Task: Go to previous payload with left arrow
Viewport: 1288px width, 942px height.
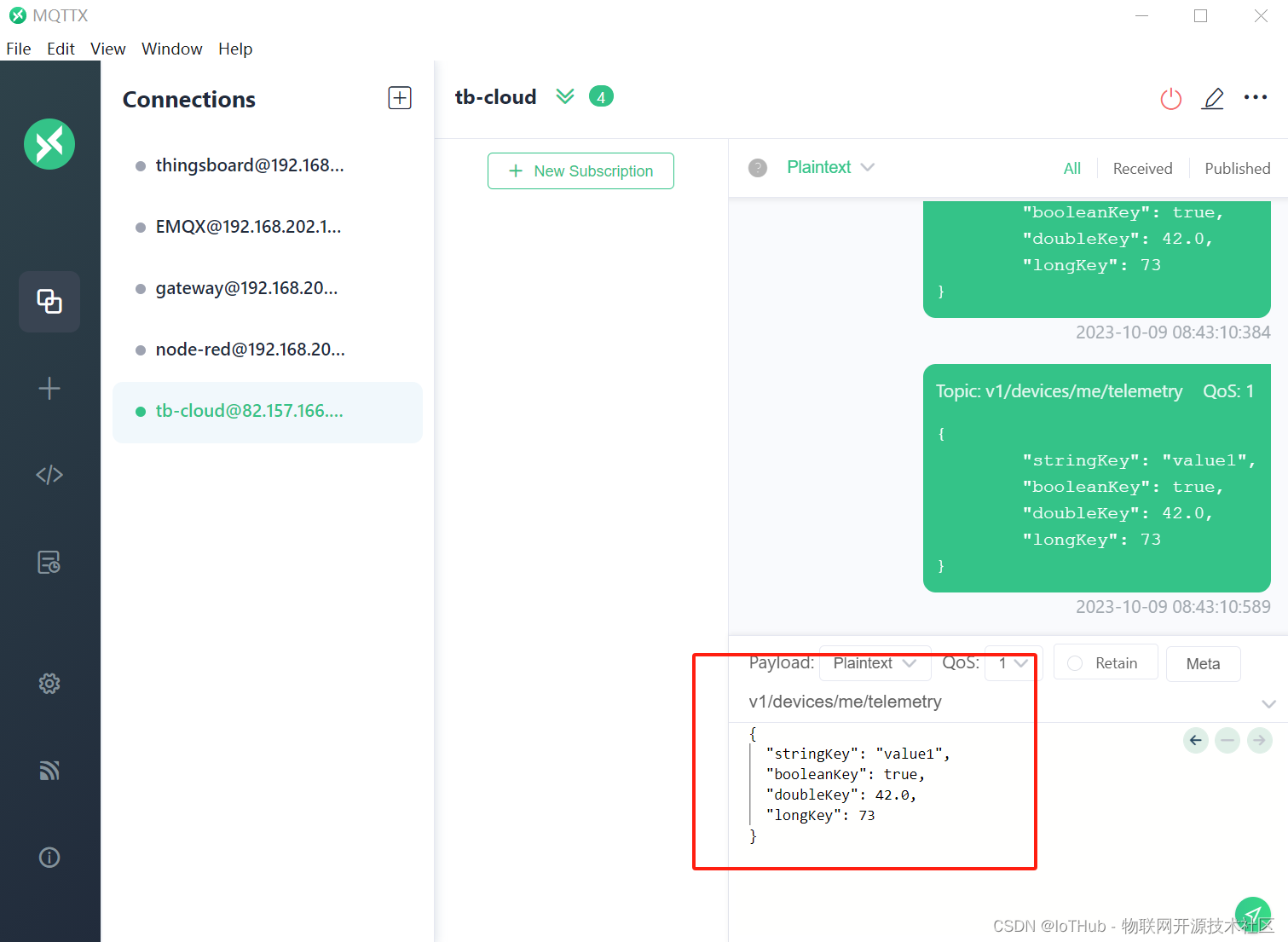Action: [x=1196, y=740]
